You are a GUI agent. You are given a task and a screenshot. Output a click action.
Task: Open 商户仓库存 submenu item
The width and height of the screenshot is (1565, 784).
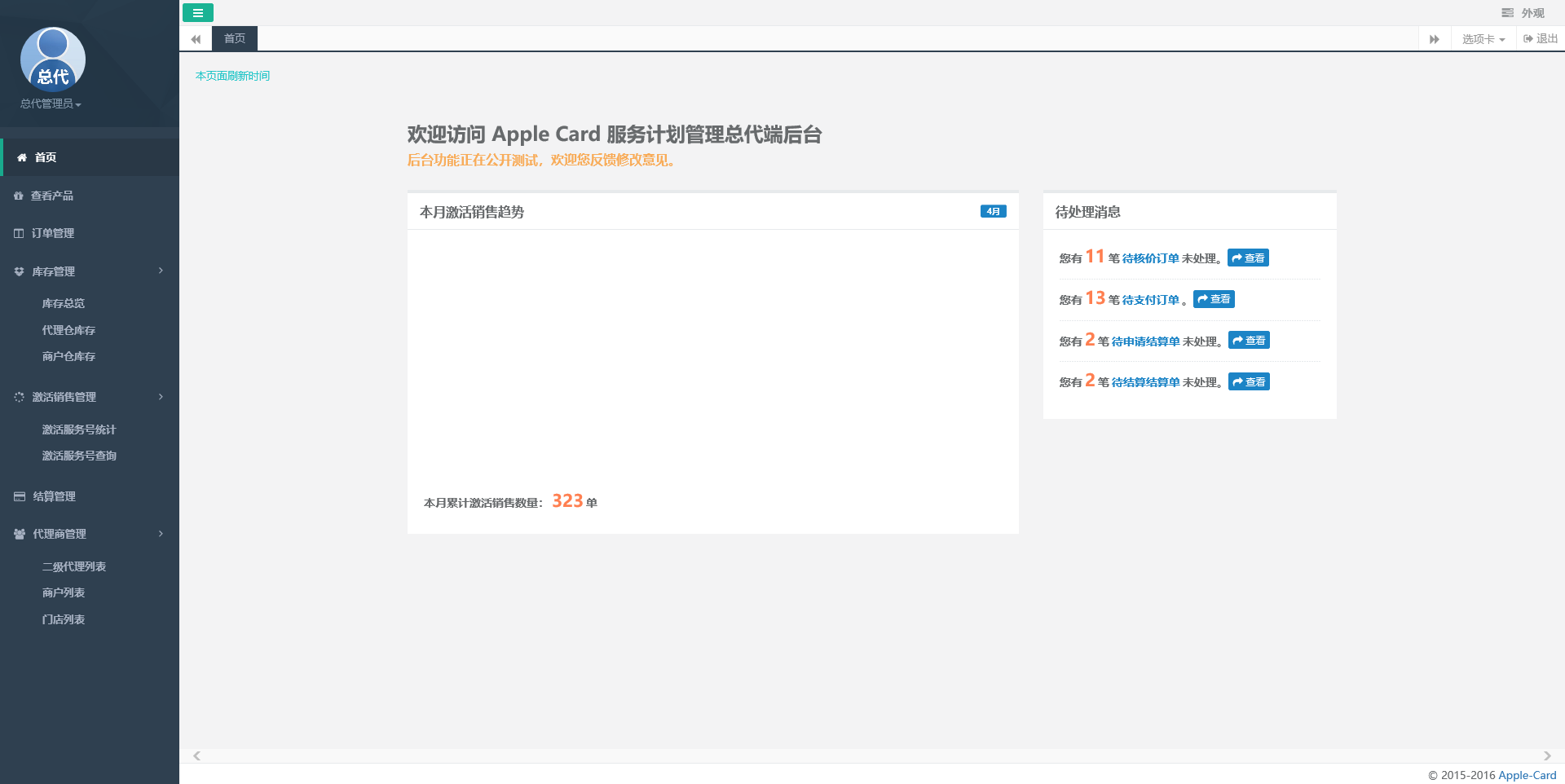click(68, 356)
